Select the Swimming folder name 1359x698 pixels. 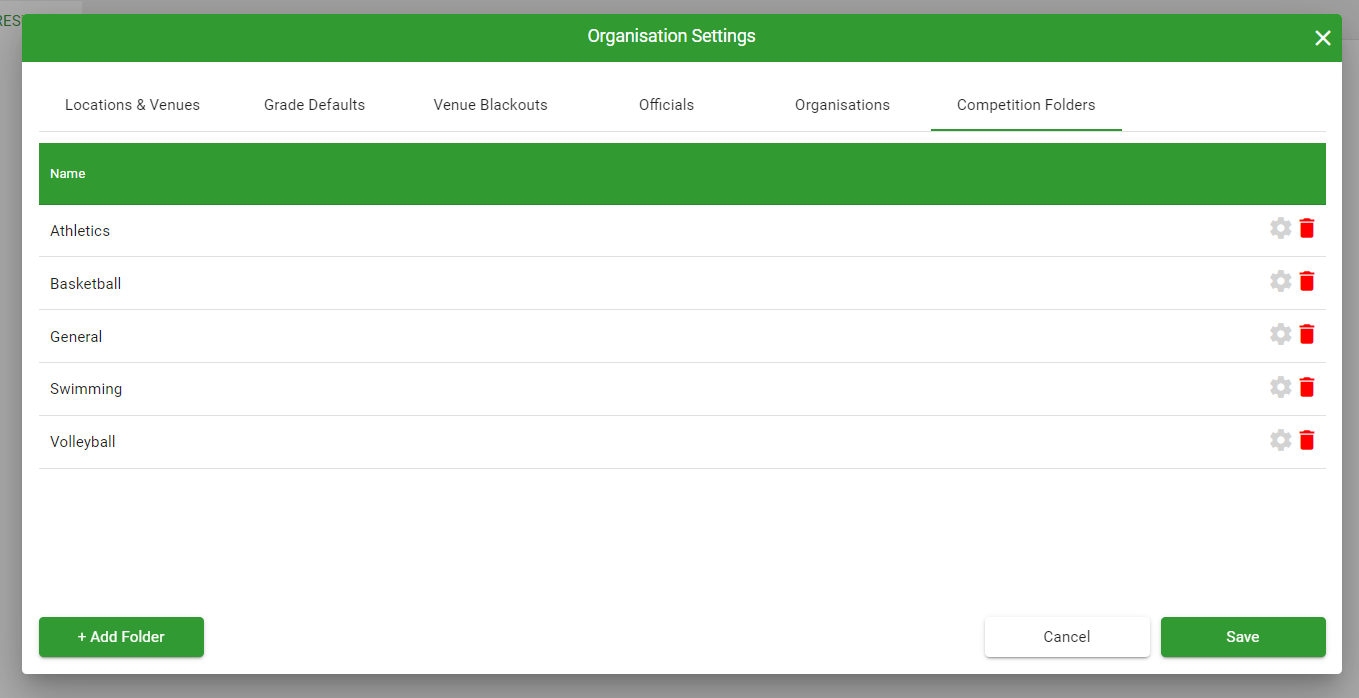(x=86, y=389)
